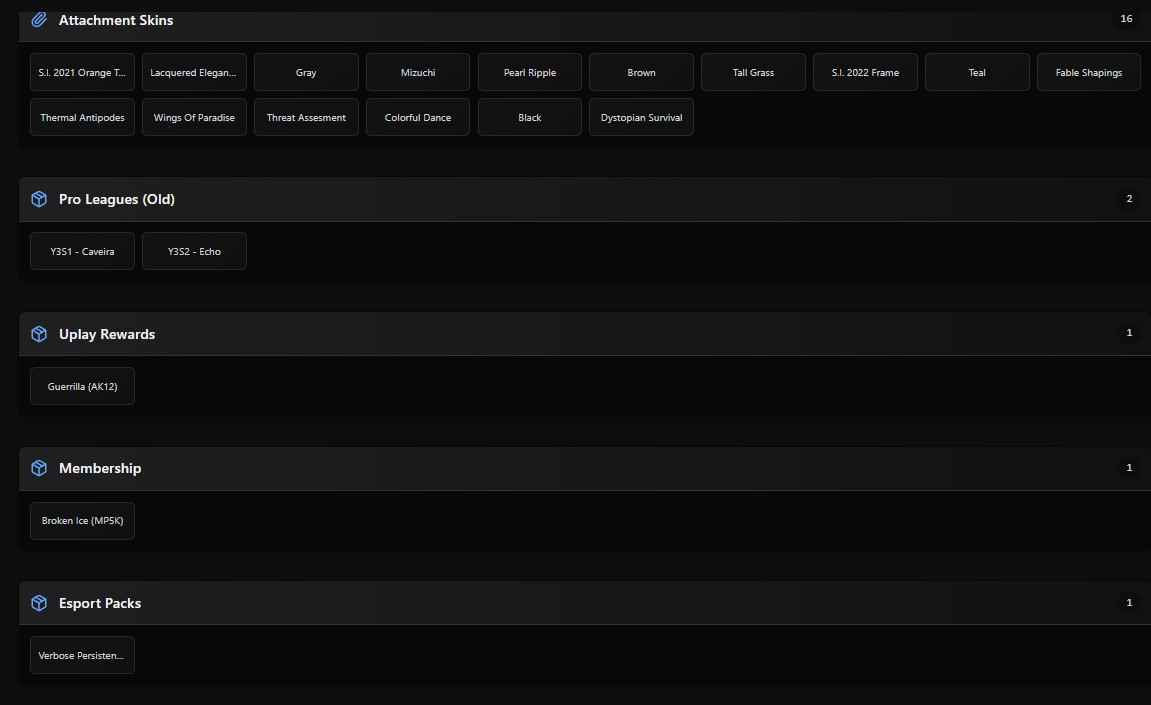Click the paperclip icon beside Attachment Skins
The height and width of the screenshot is (705, 1151).
(39, 20)
